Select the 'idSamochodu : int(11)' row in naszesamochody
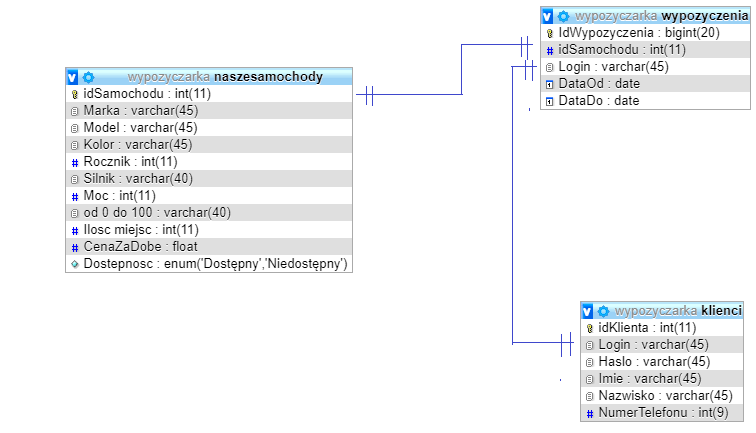The image size is (756, 433). (209, 94)
